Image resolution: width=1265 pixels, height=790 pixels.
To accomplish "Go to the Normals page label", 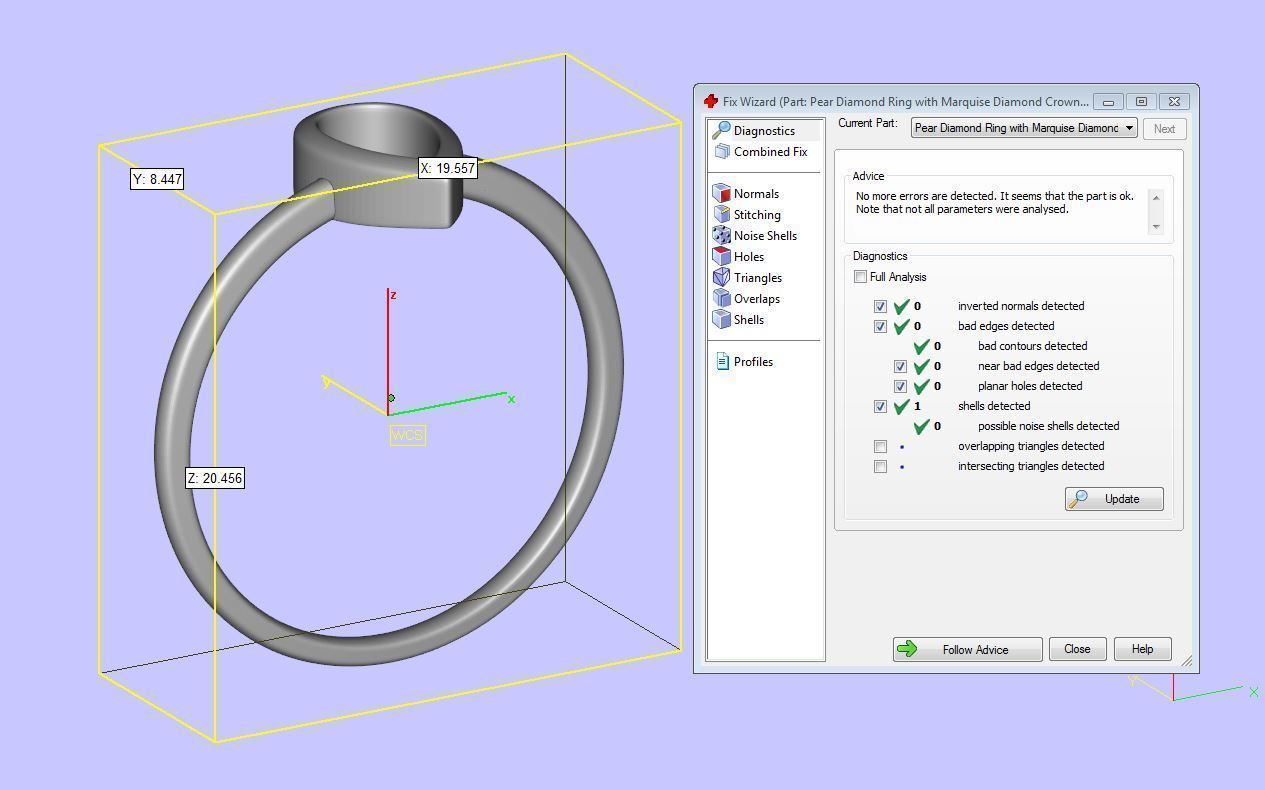I will coord(756,194).
